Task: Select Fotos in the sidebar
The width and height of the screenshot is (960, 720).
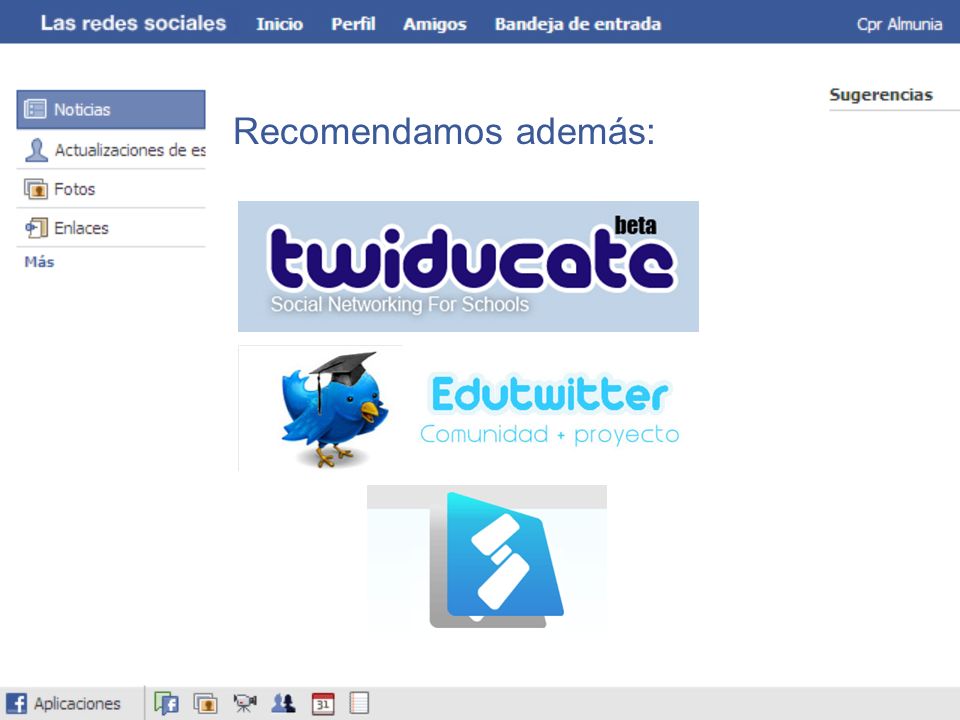Action: pos(111,189)
